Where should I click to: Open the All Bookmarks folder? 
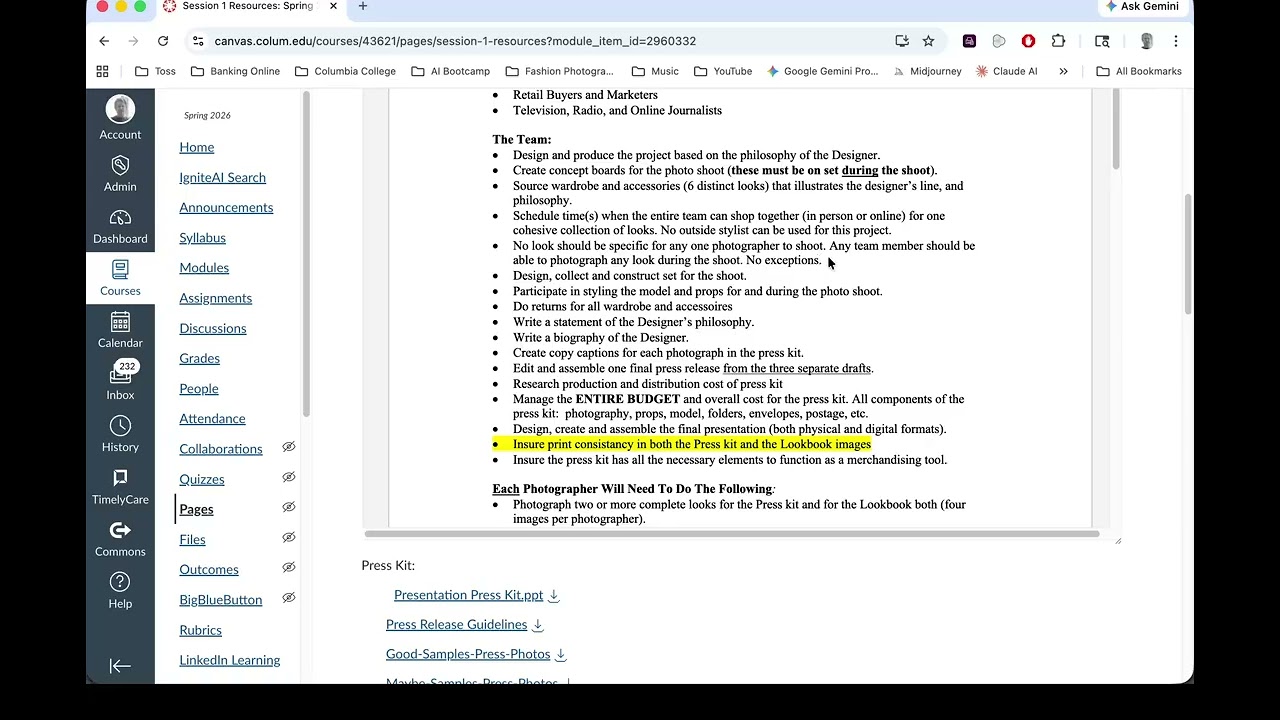(1139, 71)
